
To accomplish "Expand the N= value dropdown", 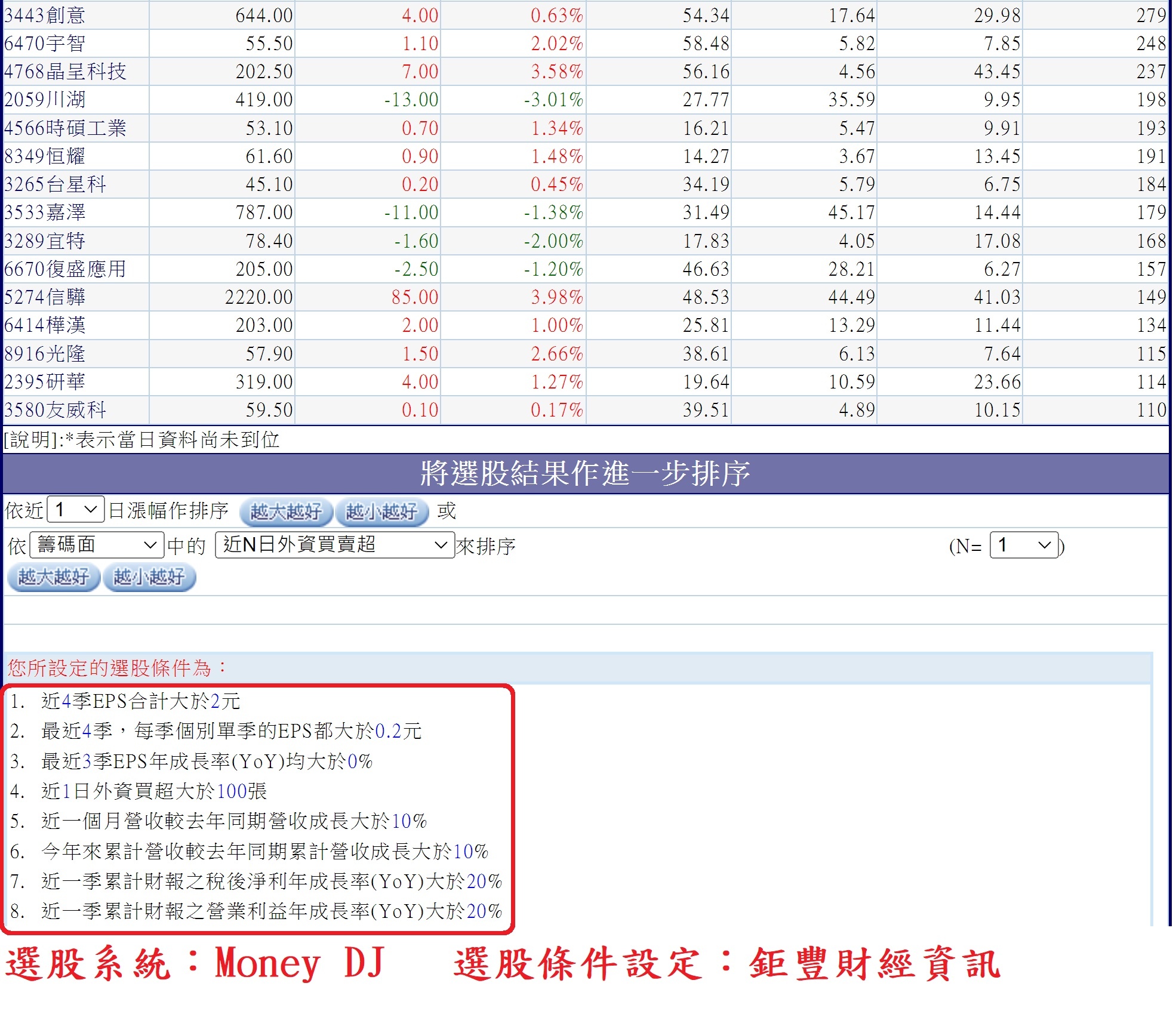I will pos(1024,545).
